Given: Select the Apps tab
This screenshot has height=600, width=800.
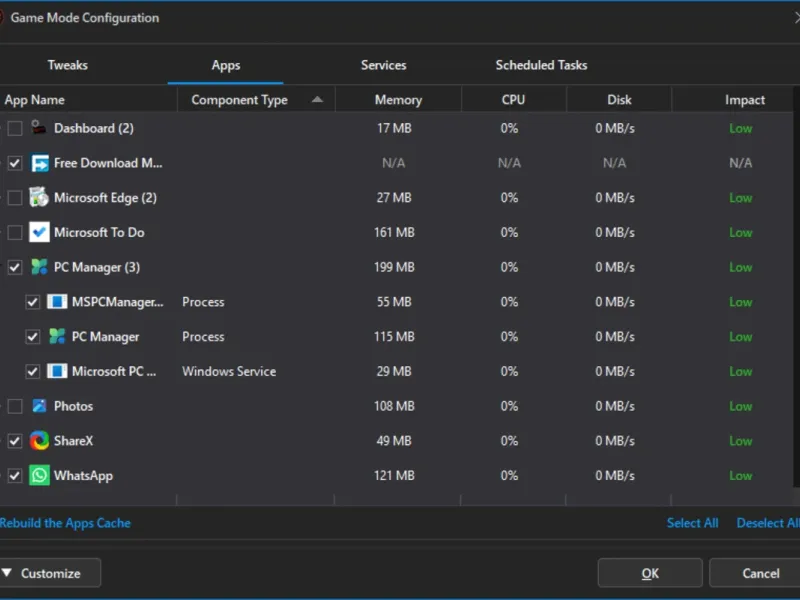Looking at the screenshot, I should (226, 65).
